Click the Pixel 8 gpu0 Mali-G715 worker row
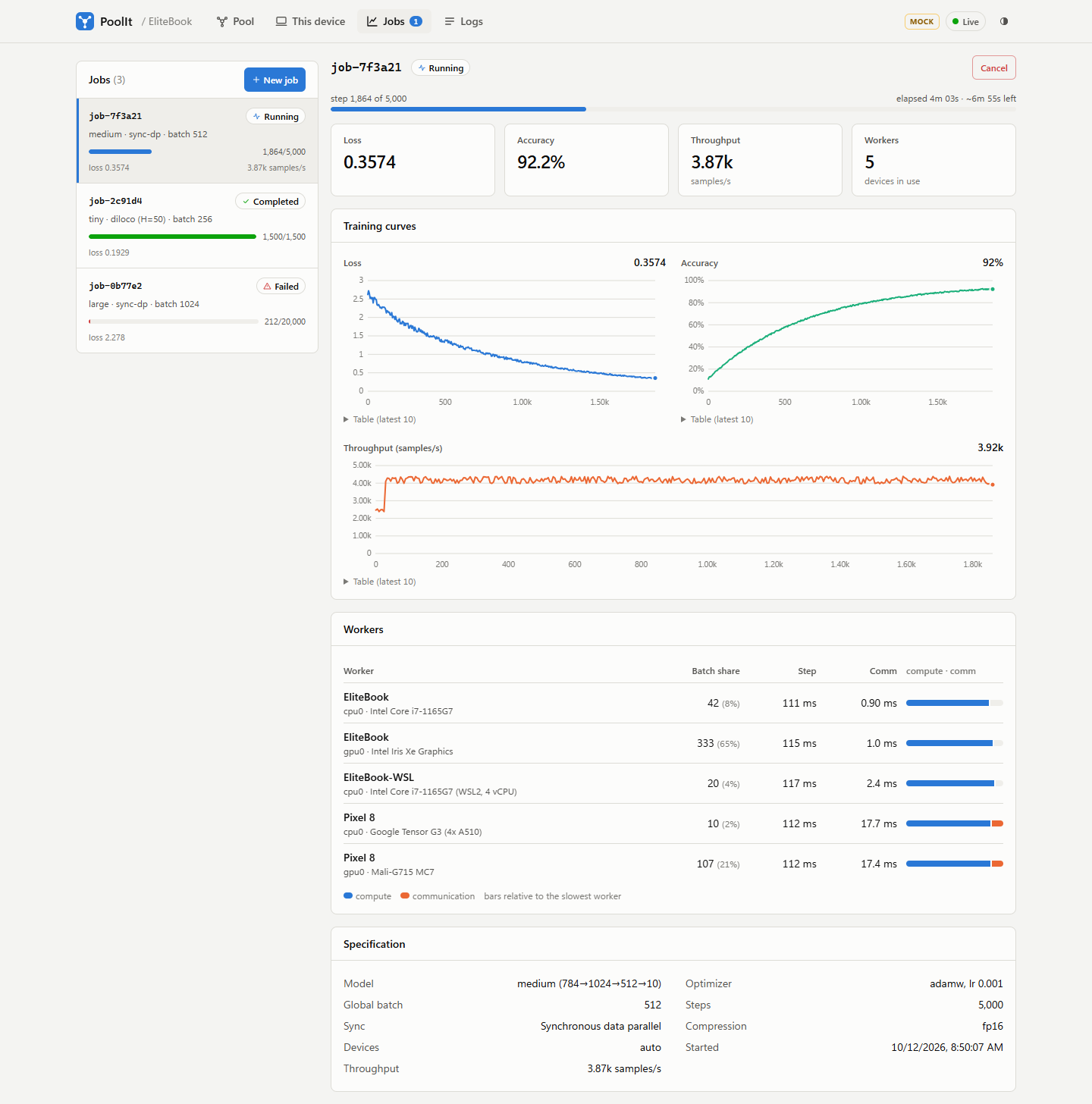 click(673, 864)
